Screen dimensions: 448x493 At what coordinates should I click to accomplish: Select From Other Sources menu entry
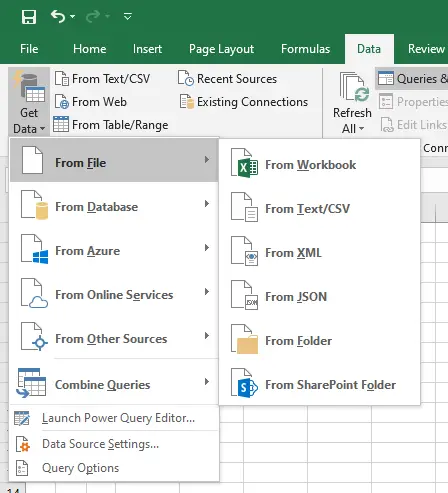[x=114, y=336]
